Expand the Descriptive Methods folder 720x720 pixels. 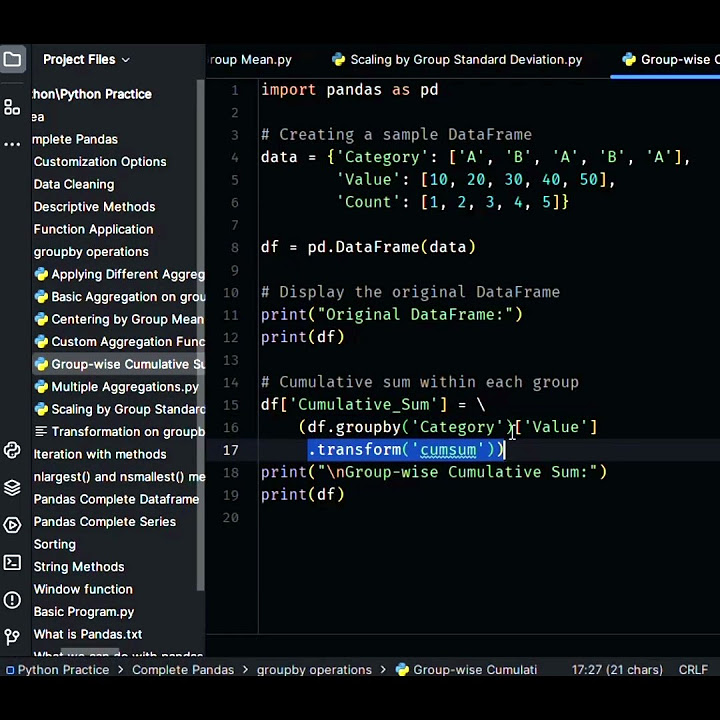coord(94,207)
